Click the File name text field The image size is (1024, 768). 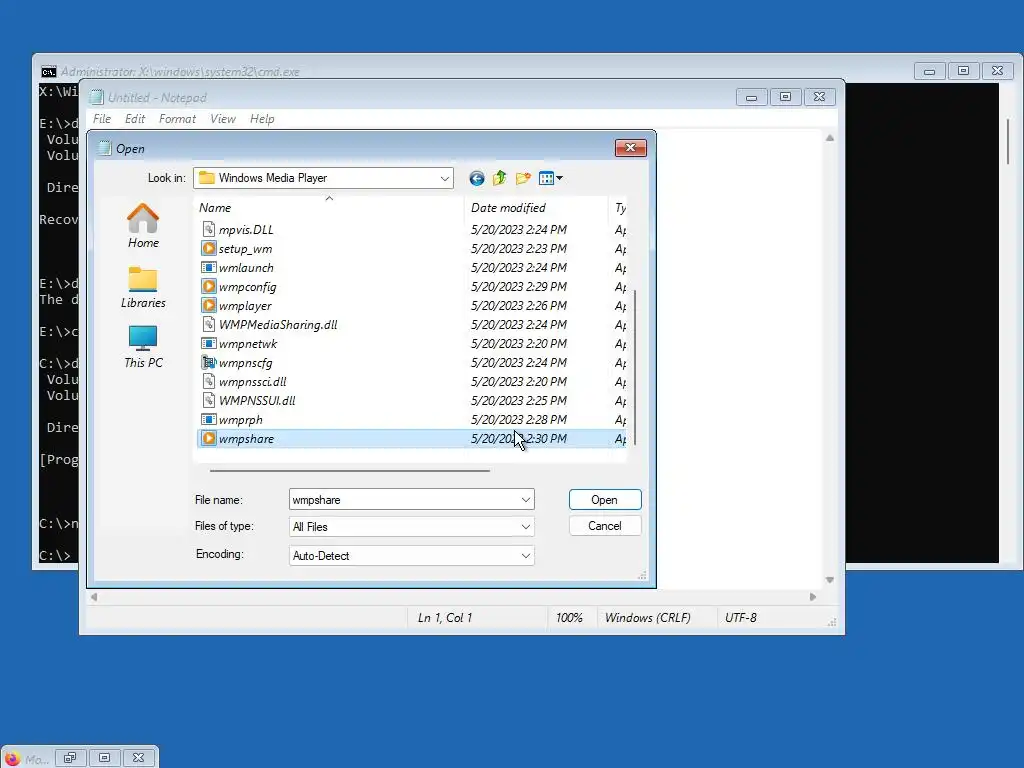pos(404,500)
